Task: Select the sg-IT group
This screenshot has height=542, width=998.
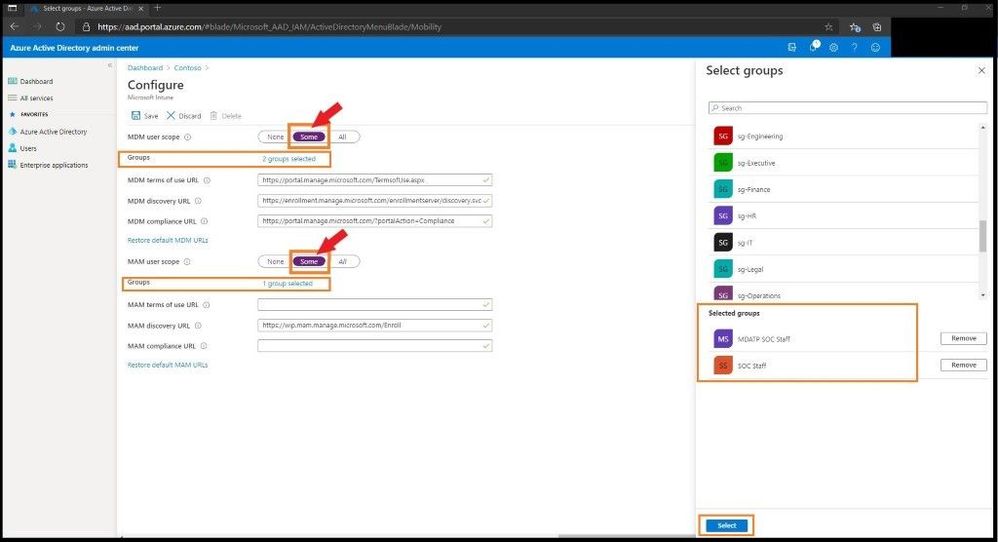Action: point(844,242)
